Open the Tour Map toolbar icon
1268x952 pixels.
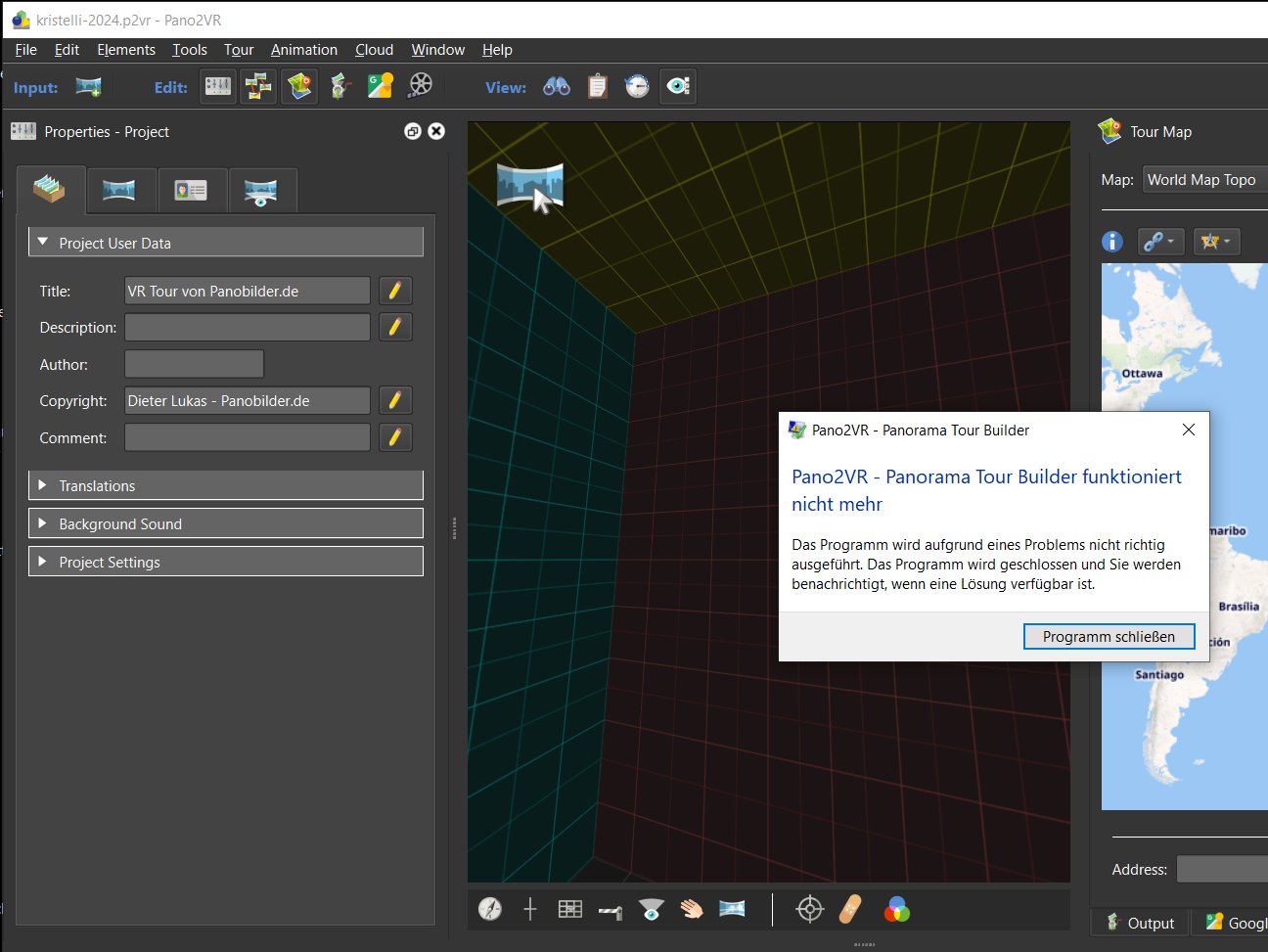point(299,86)
